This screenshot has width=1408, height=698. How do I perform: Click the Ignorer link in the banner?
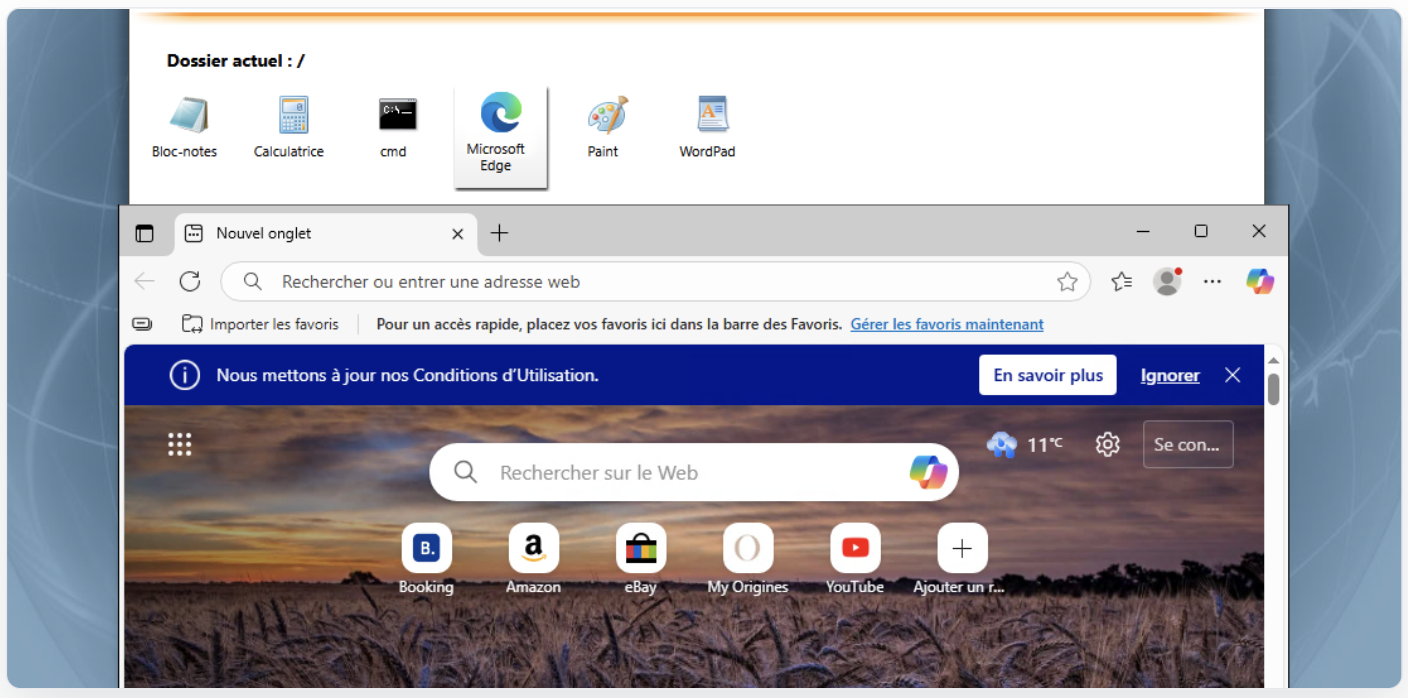pos(1169,376)
